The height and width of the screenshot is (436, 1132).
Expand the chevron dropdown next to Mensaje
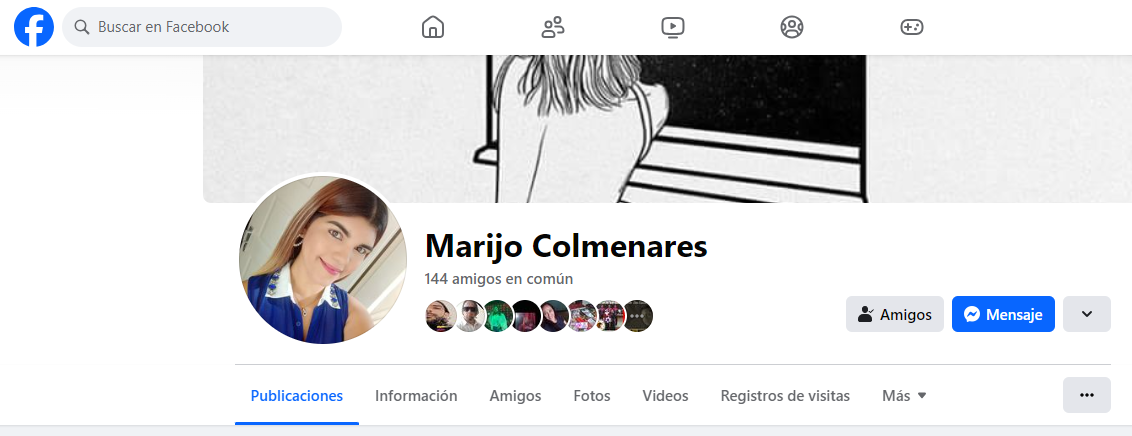pyautogui.click(x=1087, y=314)
